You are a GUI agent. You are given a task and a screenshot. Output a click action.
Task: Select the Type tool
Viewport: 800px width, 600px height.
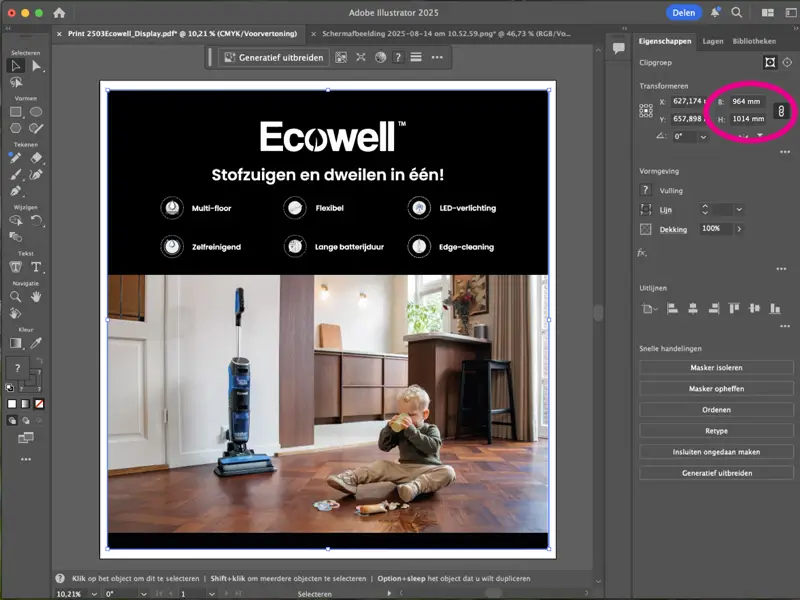pos(37,267)
